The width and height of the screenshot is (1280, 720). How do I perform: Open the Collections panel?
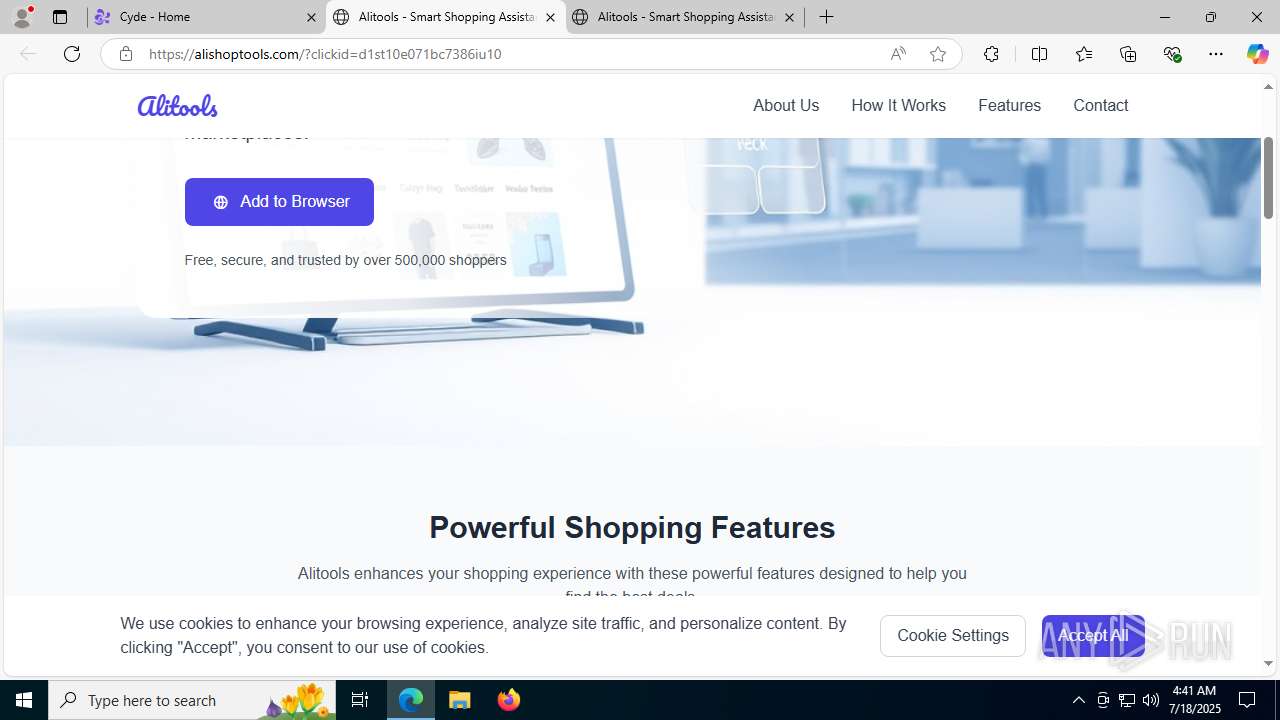(x=1128, y=54)
